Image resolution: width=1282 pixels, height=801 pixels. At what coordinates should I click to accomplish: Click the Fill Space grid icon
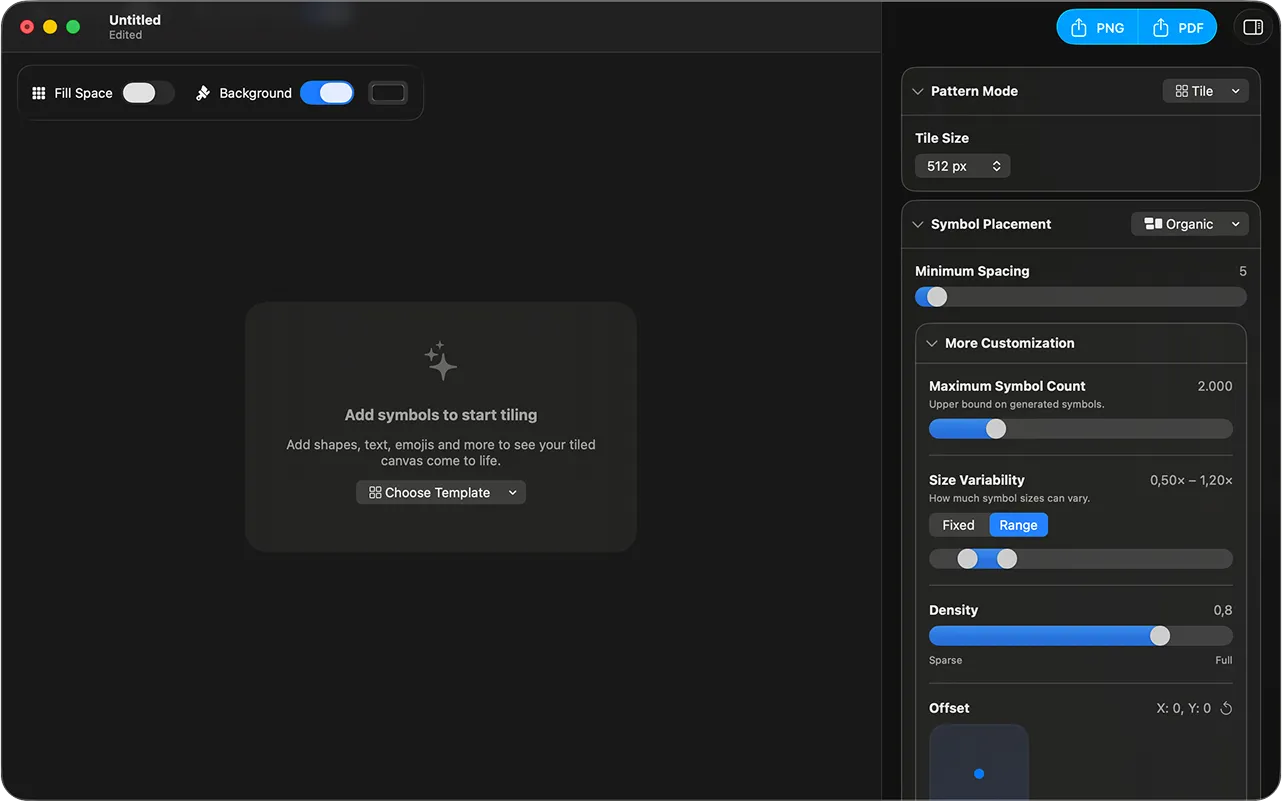[x=38, y=92]
